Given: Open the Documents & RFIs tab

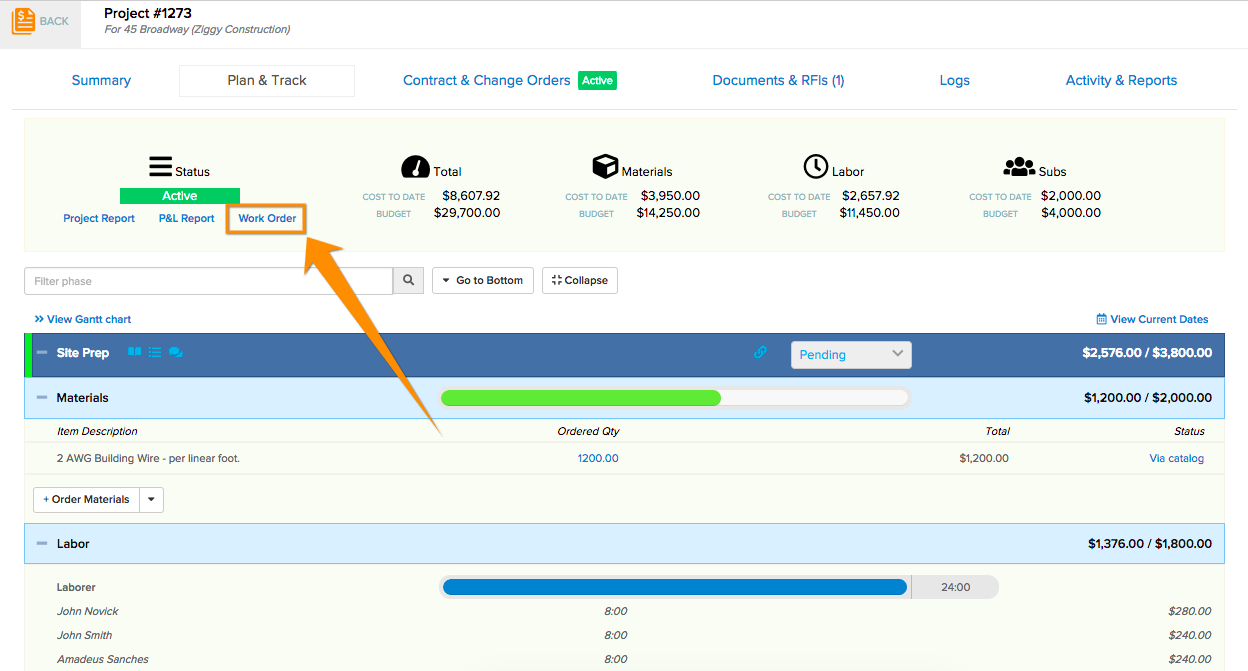Looking at the screenshot, I should coord(778,80).
